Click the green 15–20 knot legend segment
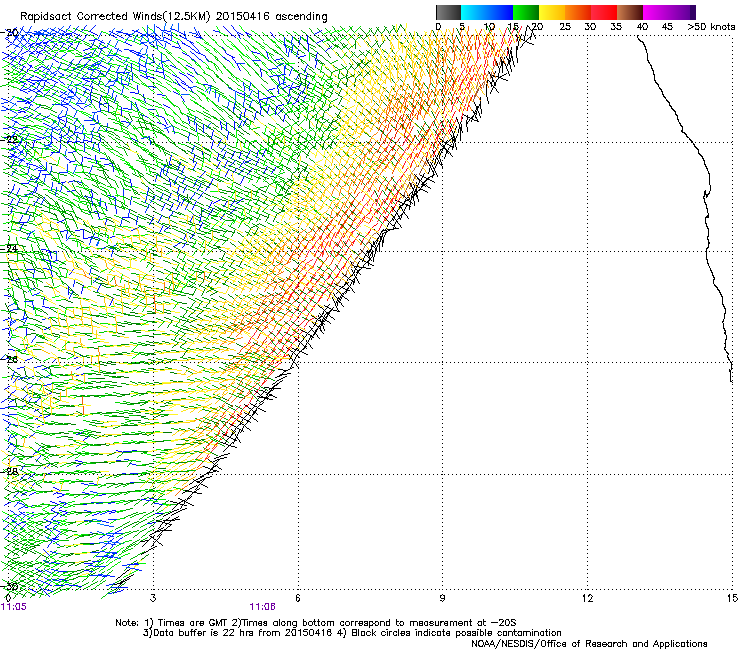 [x=526, y=12]
